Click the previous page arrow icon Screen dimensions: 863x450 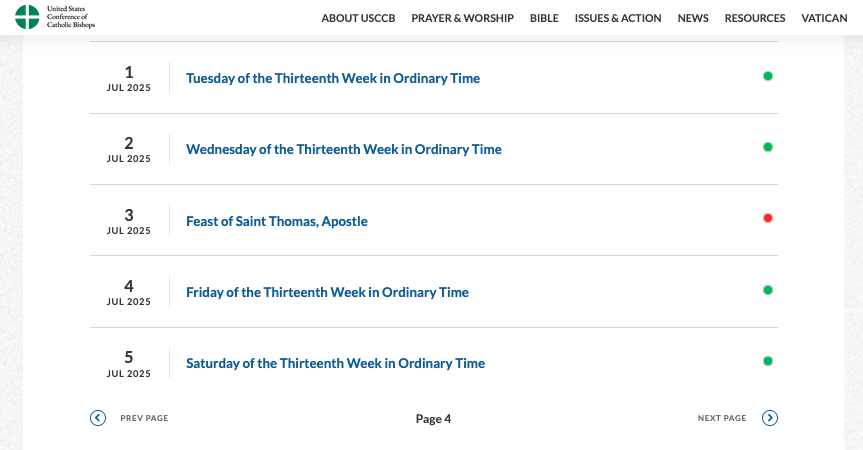pyautogui.click(x=98, y=418)
